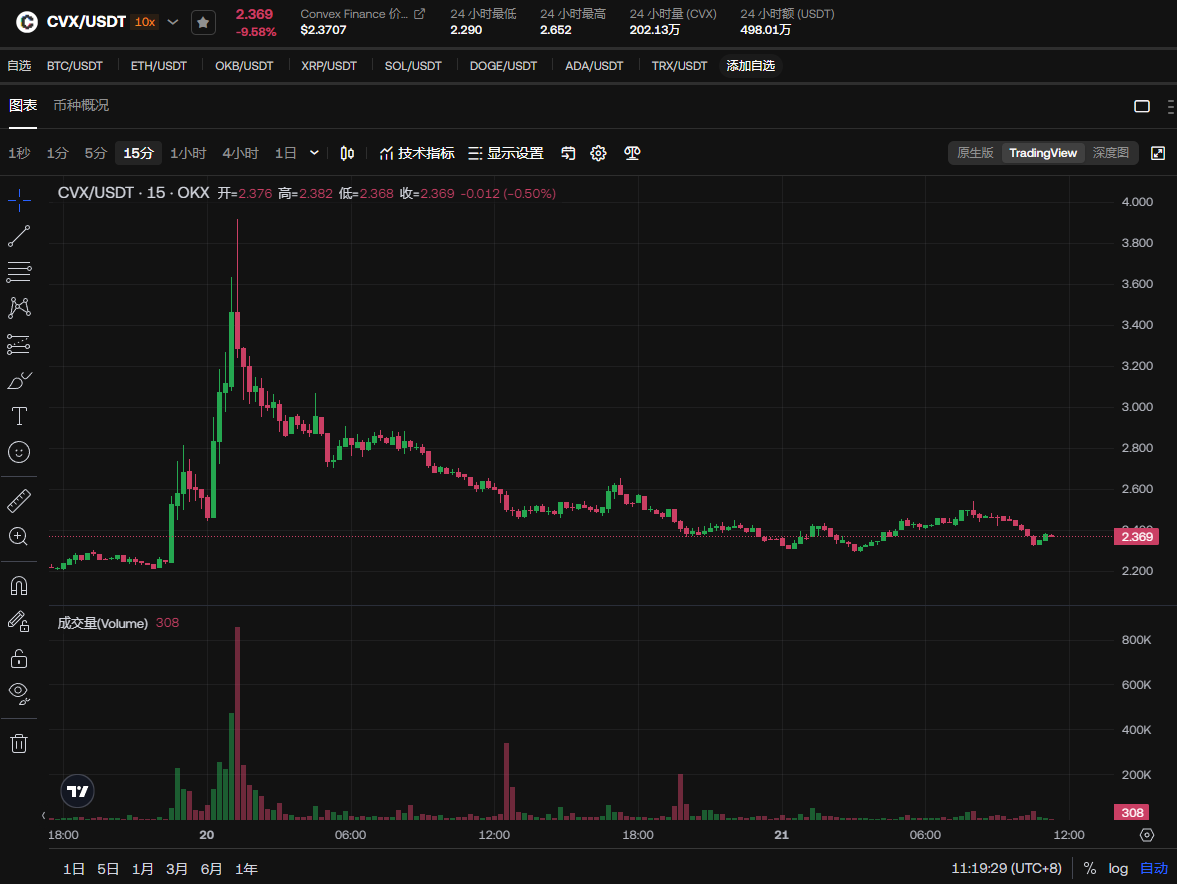This screenshot has width=1177, height=884.
Task: Open candlestick chart type selector
Action: [347, 153]
